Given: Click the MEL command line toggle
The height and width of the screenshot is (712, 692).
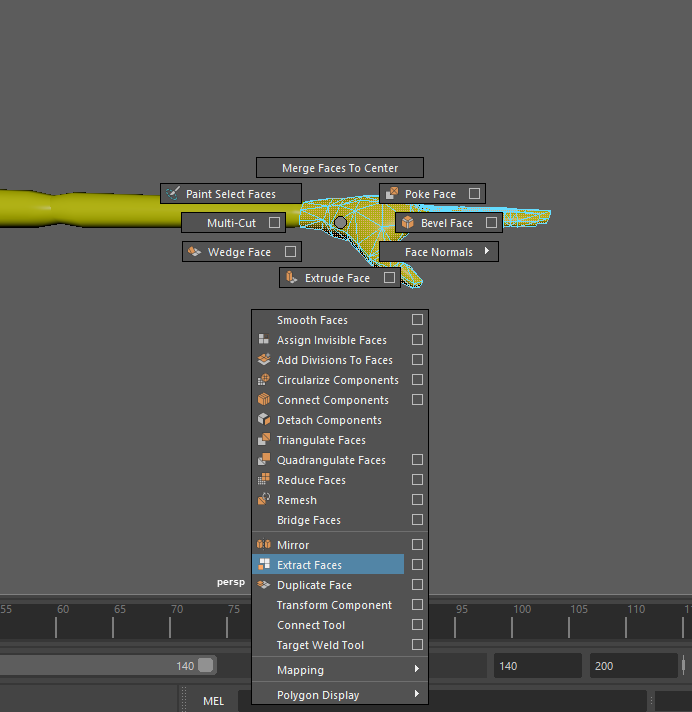Looking at the screenshot, I should 213,701.
